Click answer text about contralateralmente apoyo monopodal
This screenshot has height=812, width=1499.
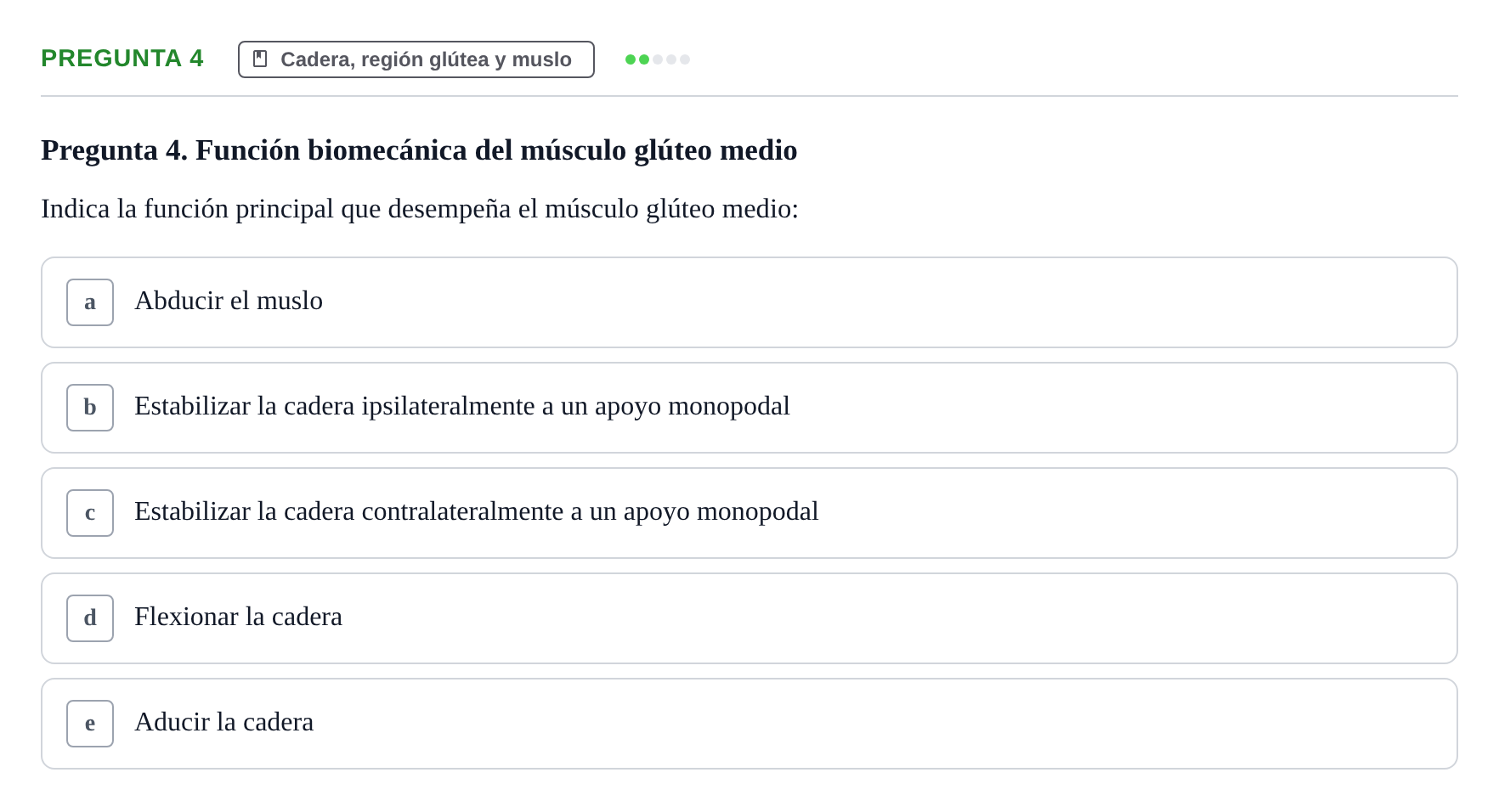pos(477,511)
